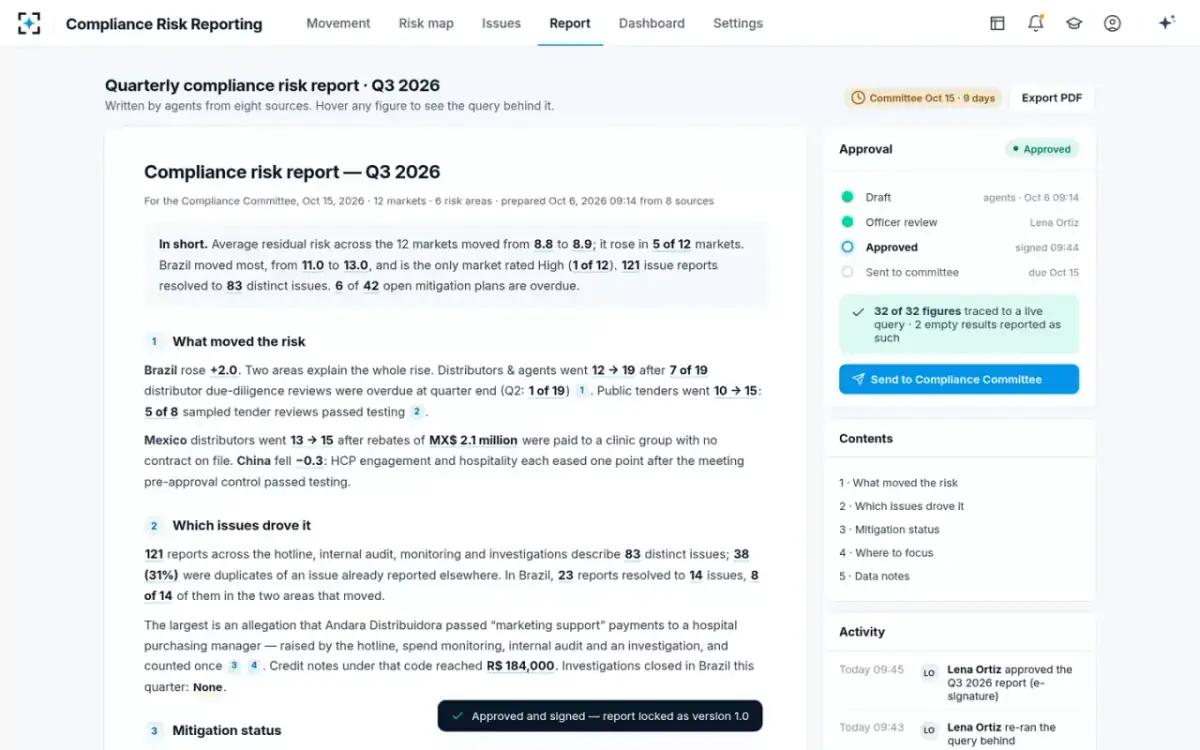
Task: Click the green Approved status badge
Action: coord(1041,149)
